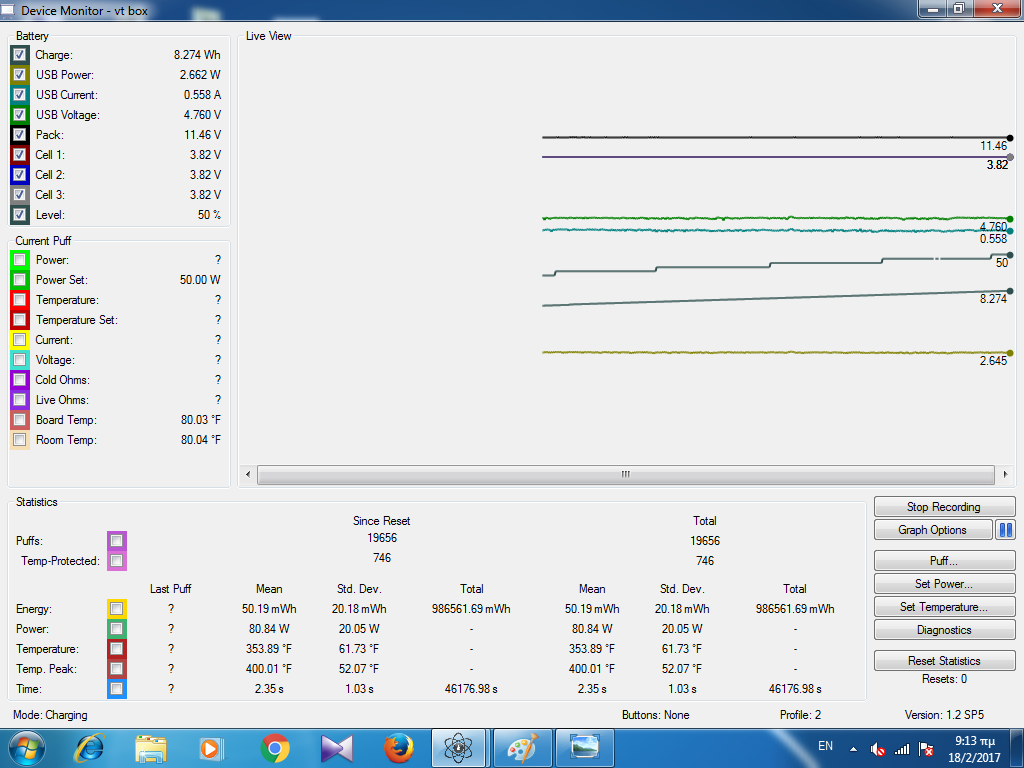Open Visual Studio from the taskbar
Viewport: 1024px width, 768px height.
click(336, 747)
